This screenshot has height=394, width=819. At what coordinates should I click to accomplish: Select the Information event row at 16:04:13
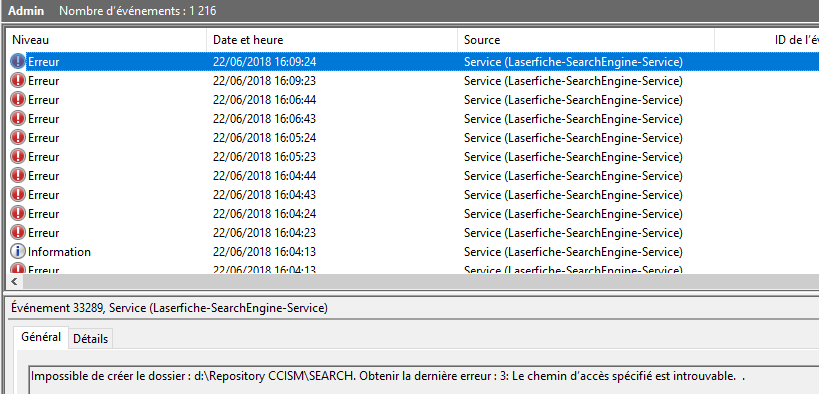[413, 252]
